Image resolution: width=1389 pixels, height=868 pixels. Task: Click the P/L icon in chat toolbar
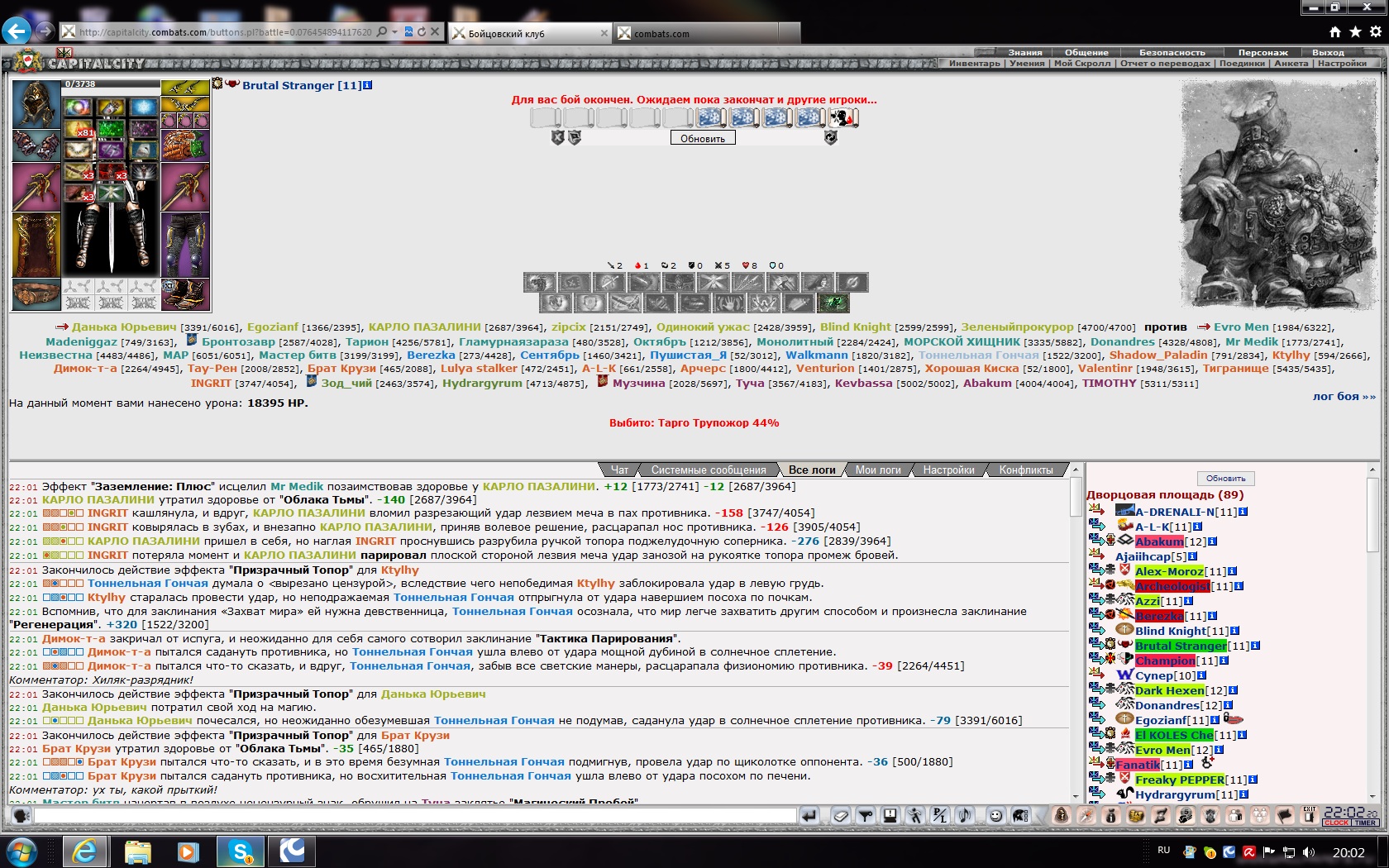939,816
